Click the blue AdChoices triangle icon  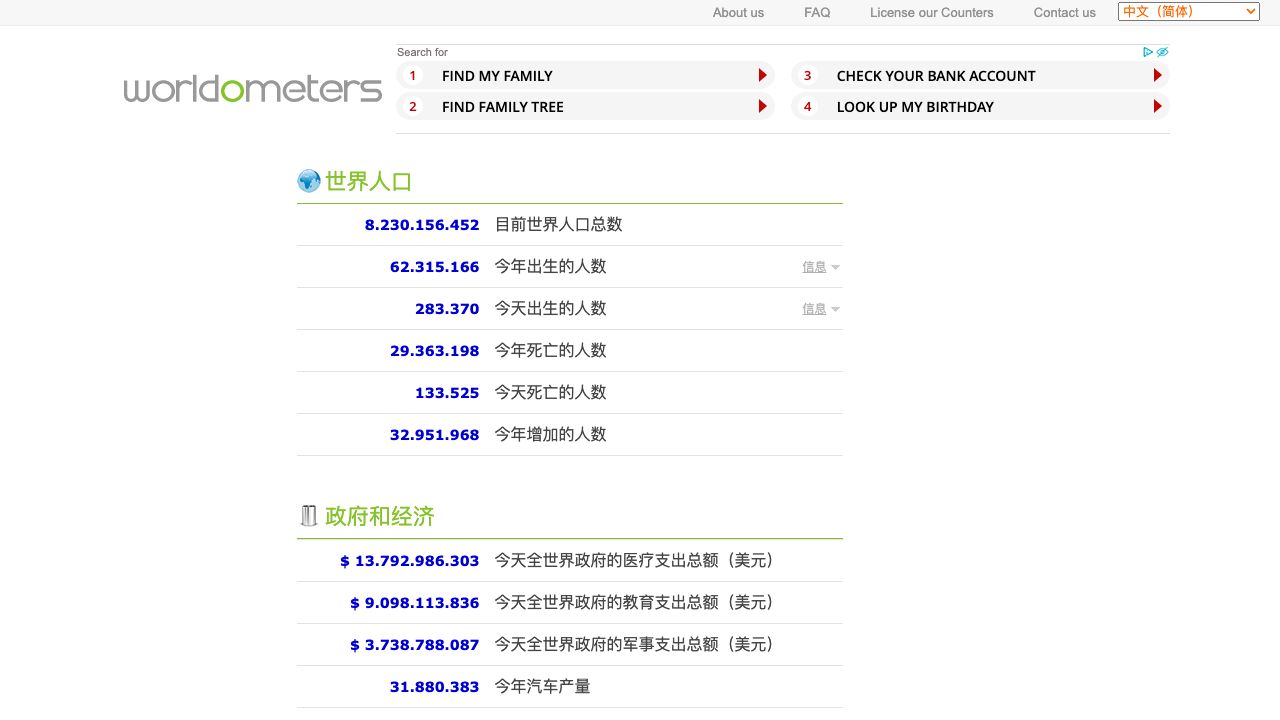point(1148,52)
